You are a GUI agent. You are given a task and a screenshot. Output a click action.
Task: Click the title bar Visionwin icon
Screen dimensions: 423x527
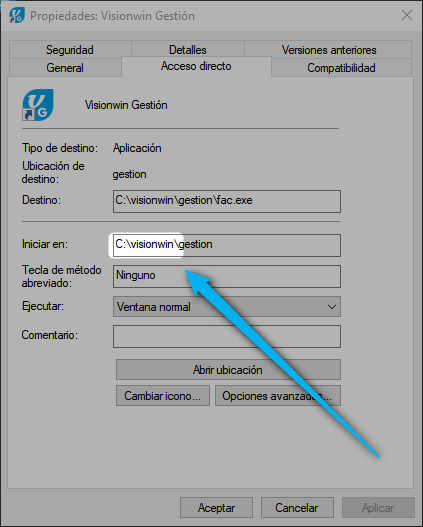click(17, 15)
